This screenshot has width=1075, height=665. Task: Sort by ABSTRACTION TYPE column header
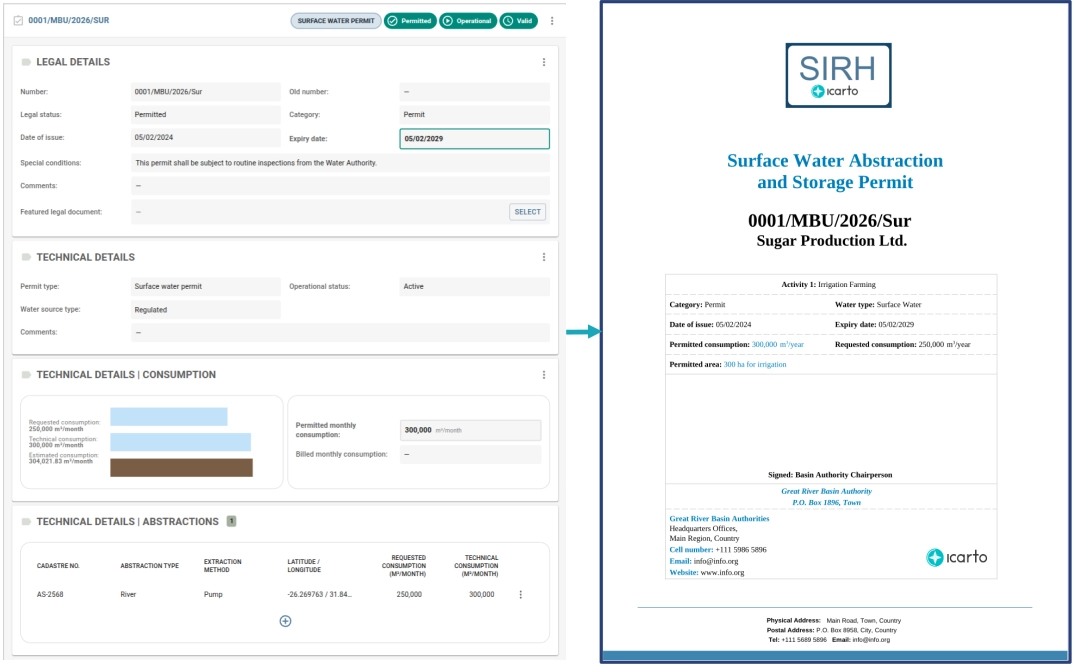point(149,566)
